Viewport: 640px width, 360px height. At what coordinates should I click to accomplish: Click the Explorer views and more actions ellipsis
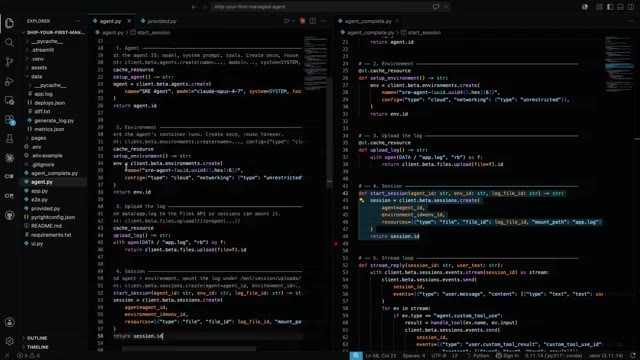tap(78, 21)
